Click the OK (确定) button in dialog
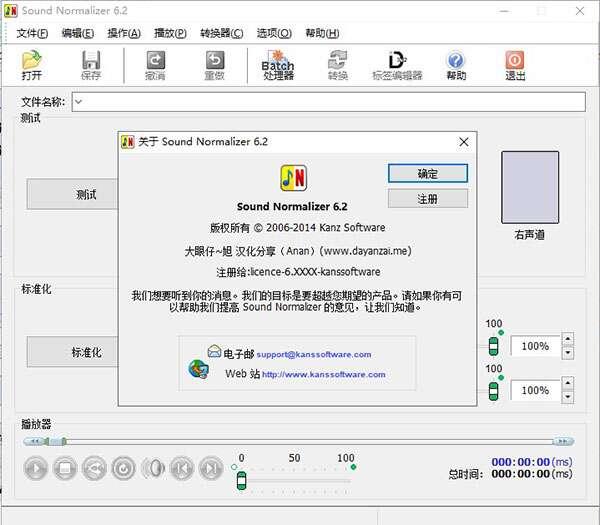This screenshot has height=525, width=600. click(x=427, y=173)
